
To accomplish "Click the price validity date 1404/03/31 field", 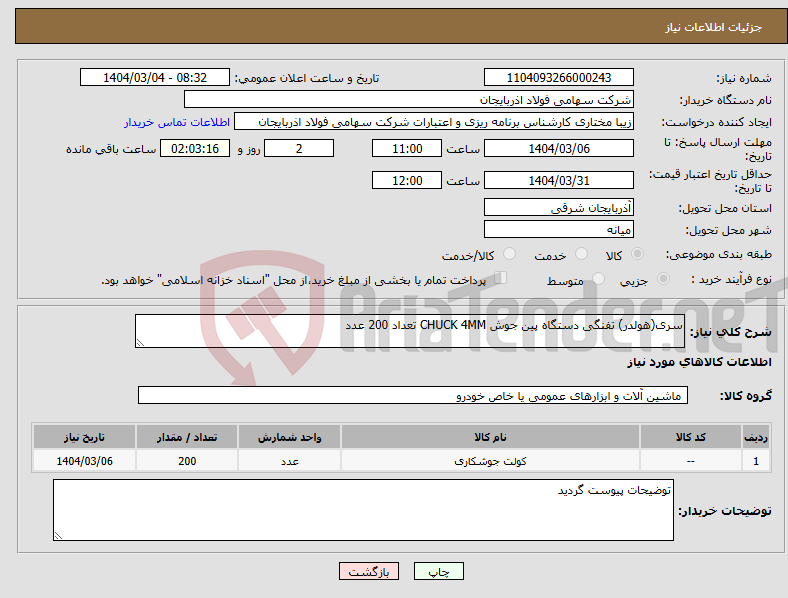I will pyautogui.click(x=559, y=180).
